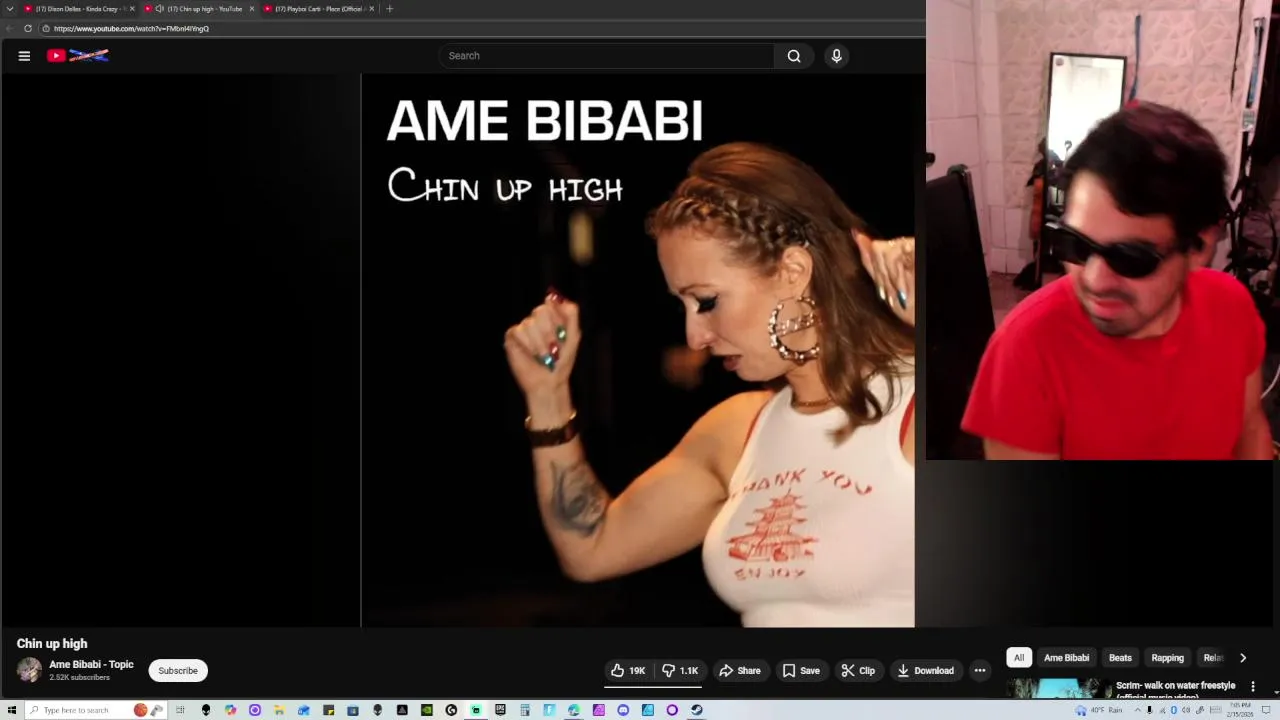Click the Windows taskbar search box

pos(95,710)
